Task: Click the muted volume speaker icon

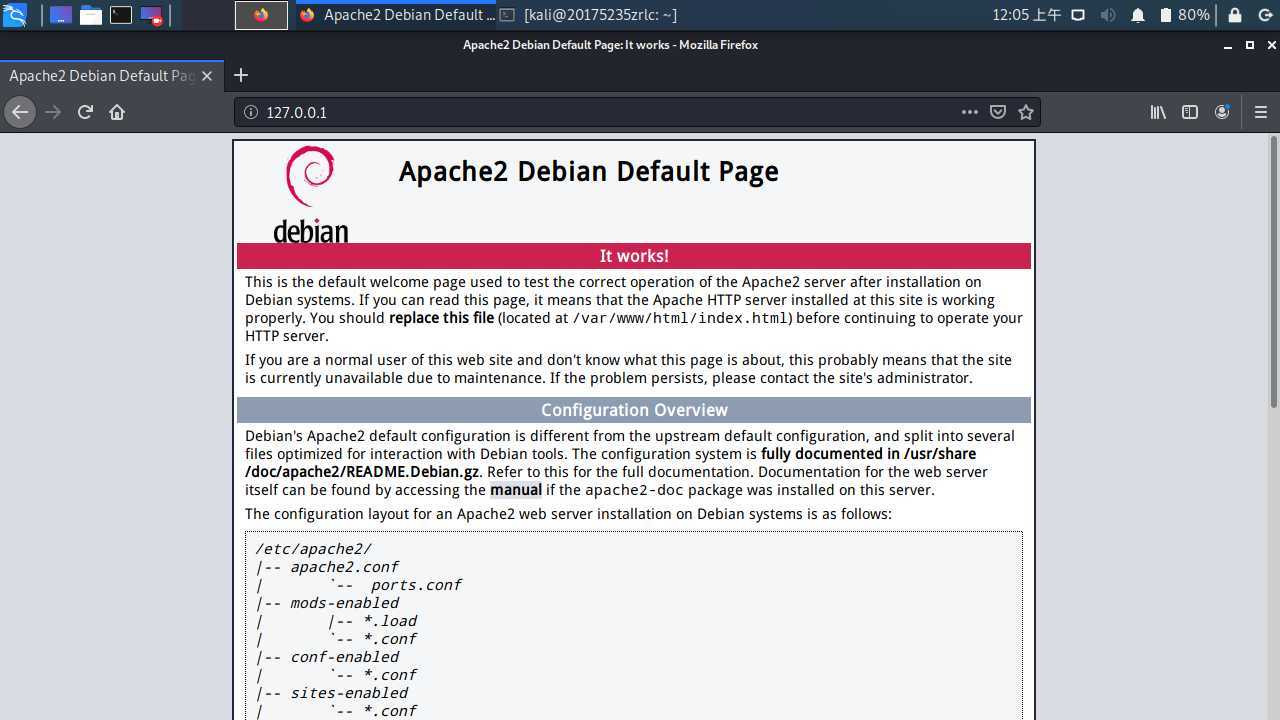Action: tap(1108, 15)
